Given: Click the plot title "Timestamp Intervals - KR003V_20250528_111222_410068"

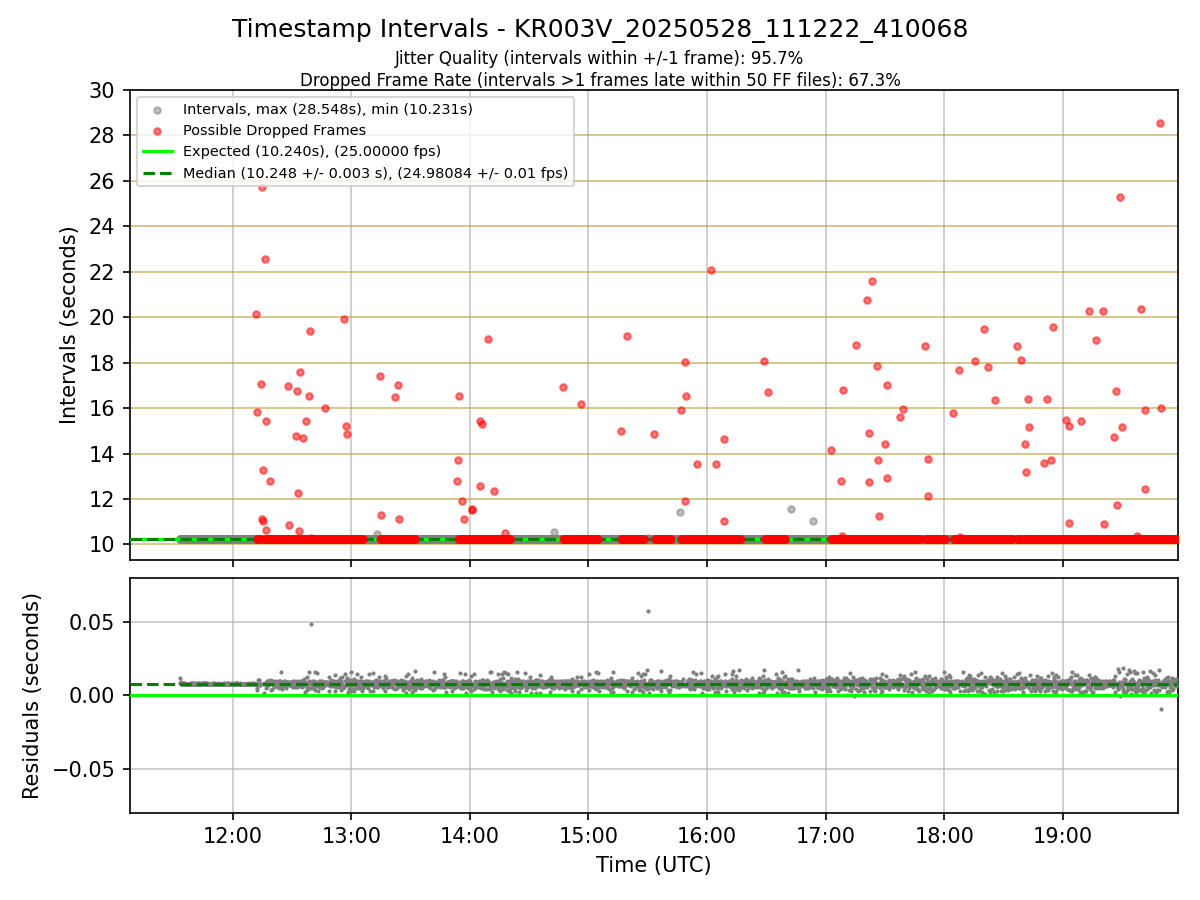Looking at the screenshot, I should point(600,29).
